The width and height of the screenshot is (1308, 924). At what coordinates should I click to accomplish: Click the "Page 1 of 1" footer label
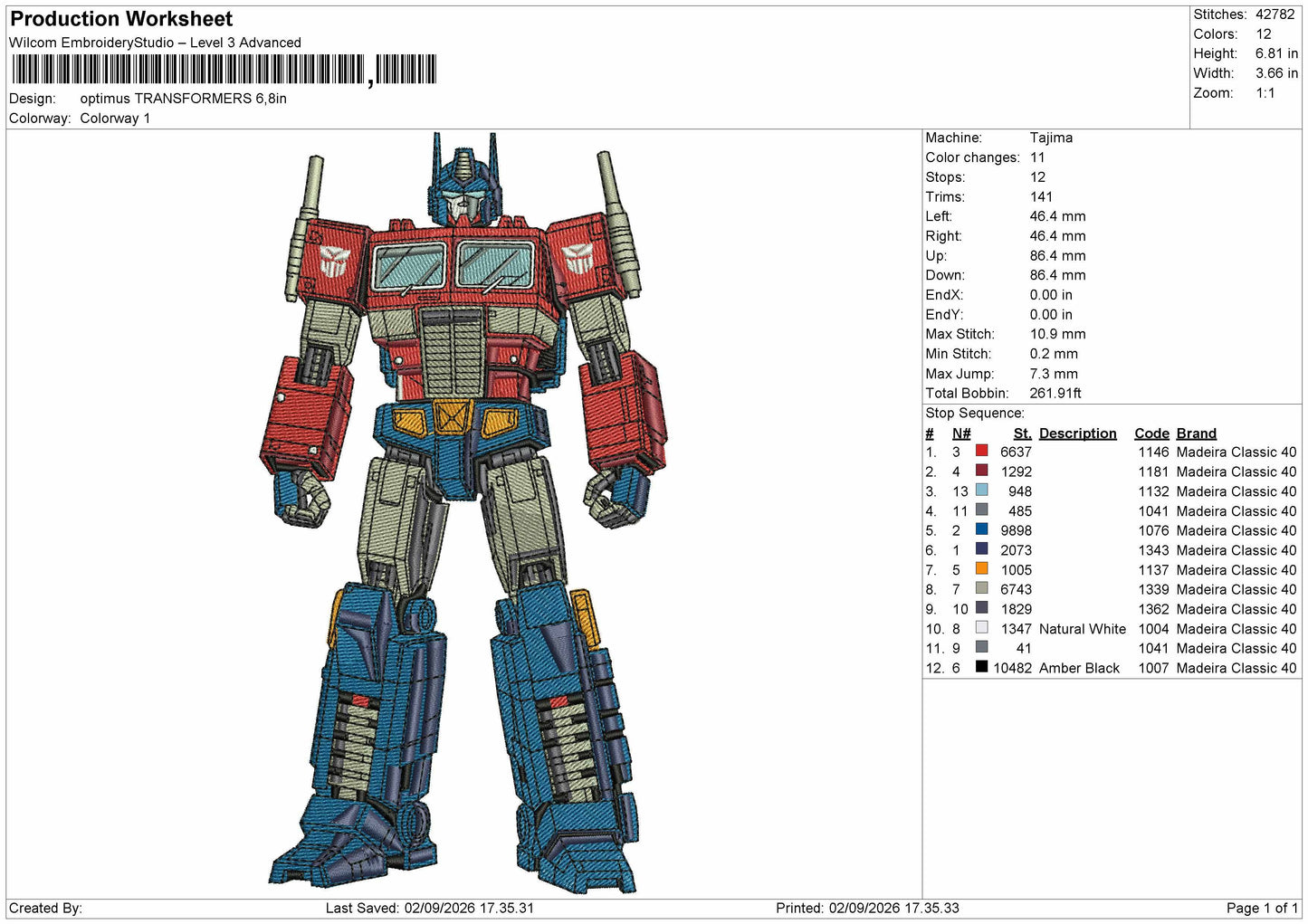[x=1262, y=909]
